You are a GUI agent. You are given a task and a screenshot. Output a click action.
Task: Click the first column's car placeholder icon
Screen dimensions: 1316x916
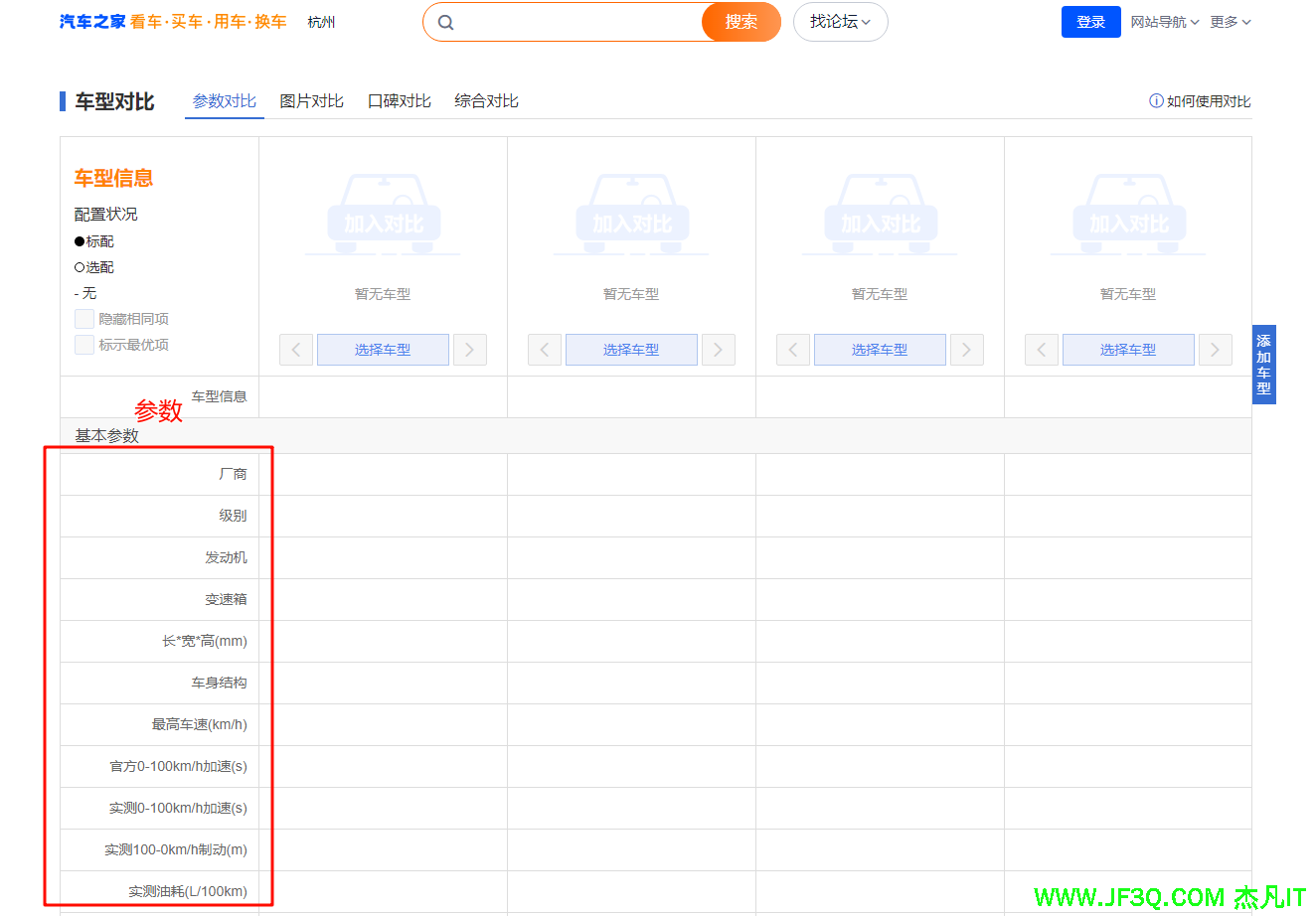[383, 216]
